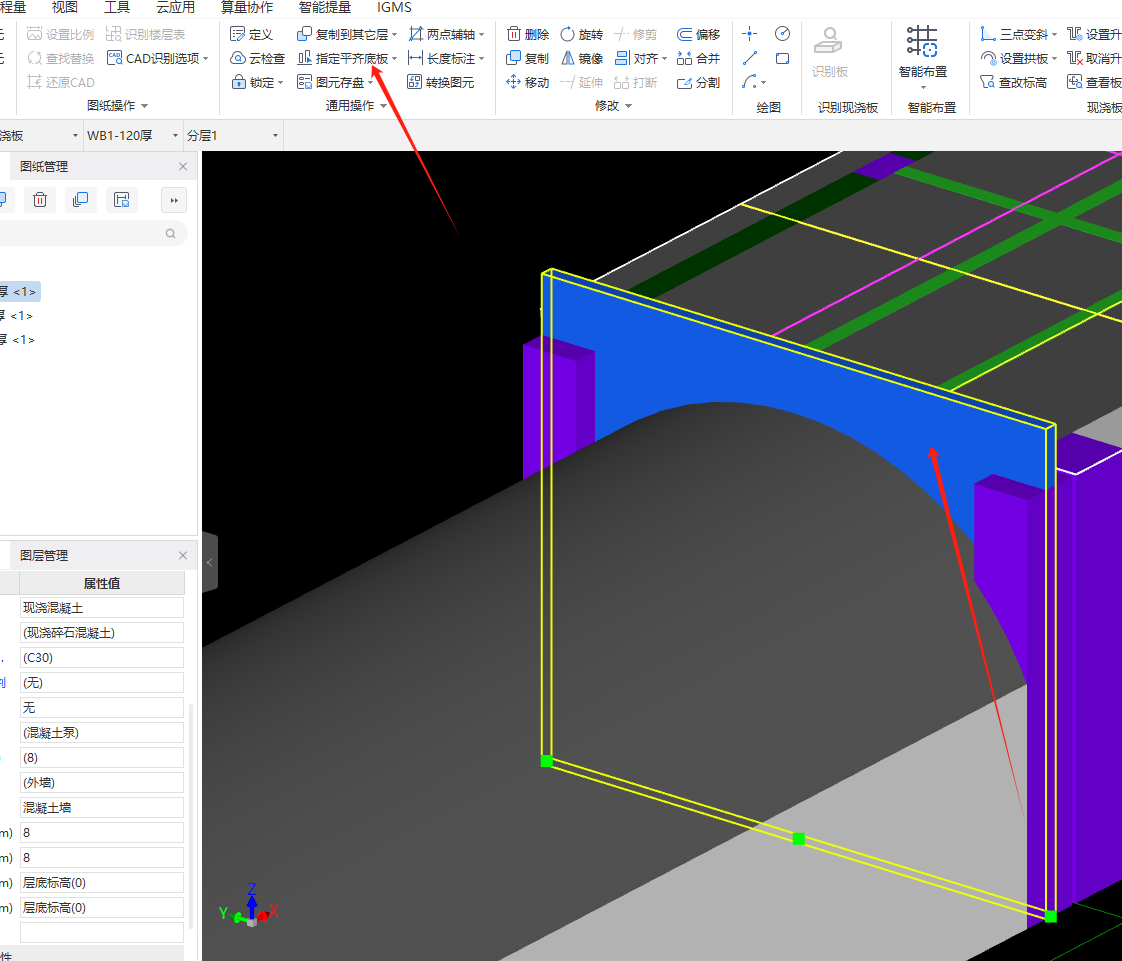Select the 旋转 rotate tool
The image size is (1122, 961).
tap(582, 34)
